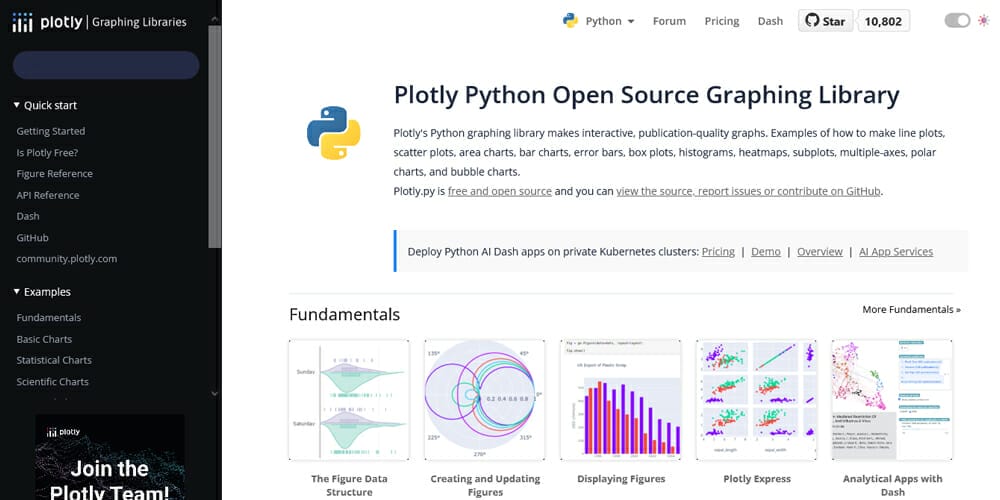Open the AI App Services link
Viewport: 1000px width, 500px height.
(896, 252)
